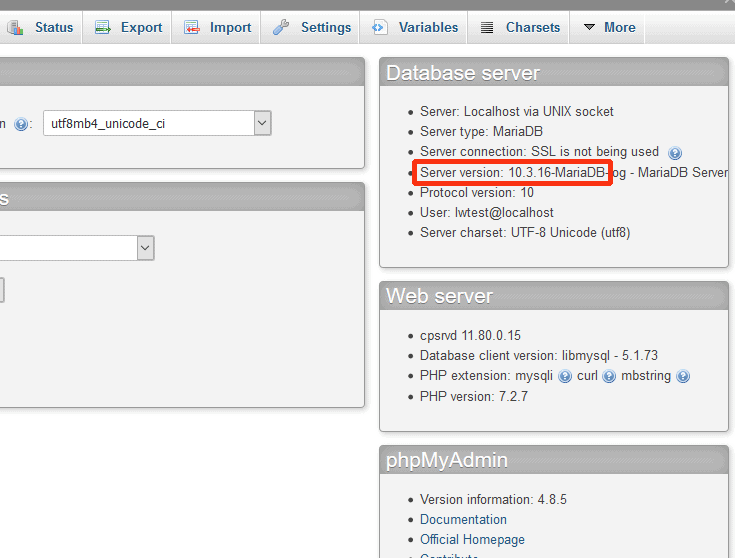Click the More dropdown triangle icon
The height and width of the screenshot is (558, 735).
tap(589, 27)
